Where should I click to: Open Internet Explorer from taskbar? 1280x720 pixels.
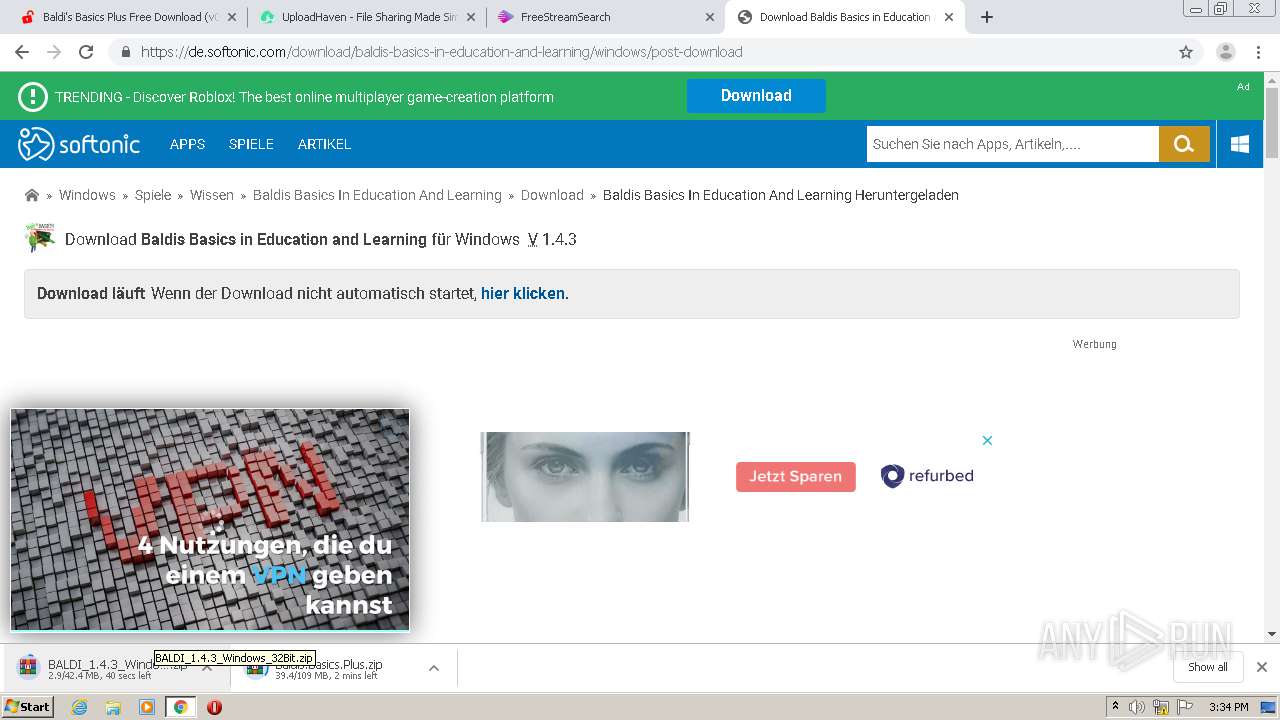[x=80, y=707]
